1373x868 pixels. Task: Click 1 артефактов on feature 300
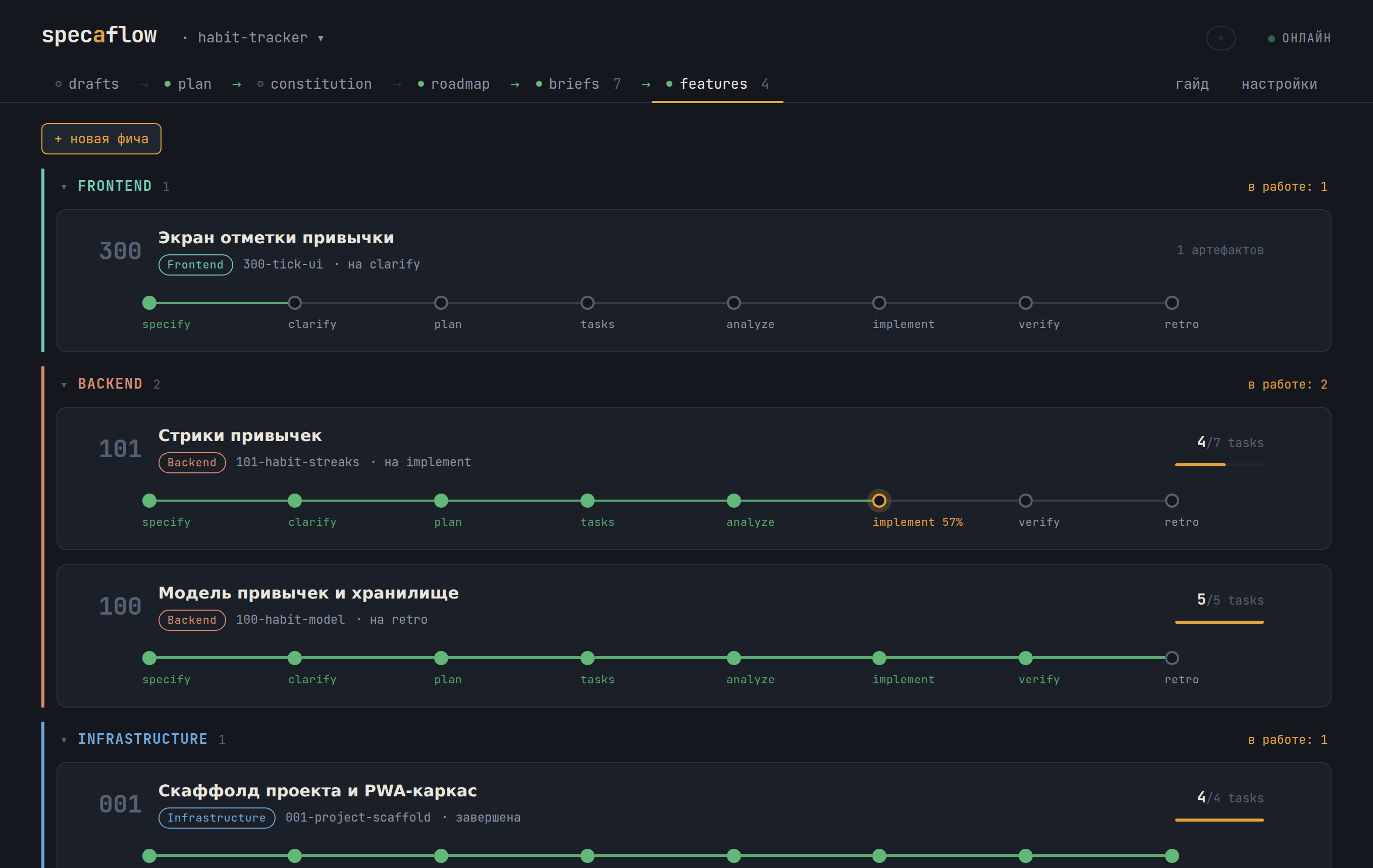(1220, 250)
